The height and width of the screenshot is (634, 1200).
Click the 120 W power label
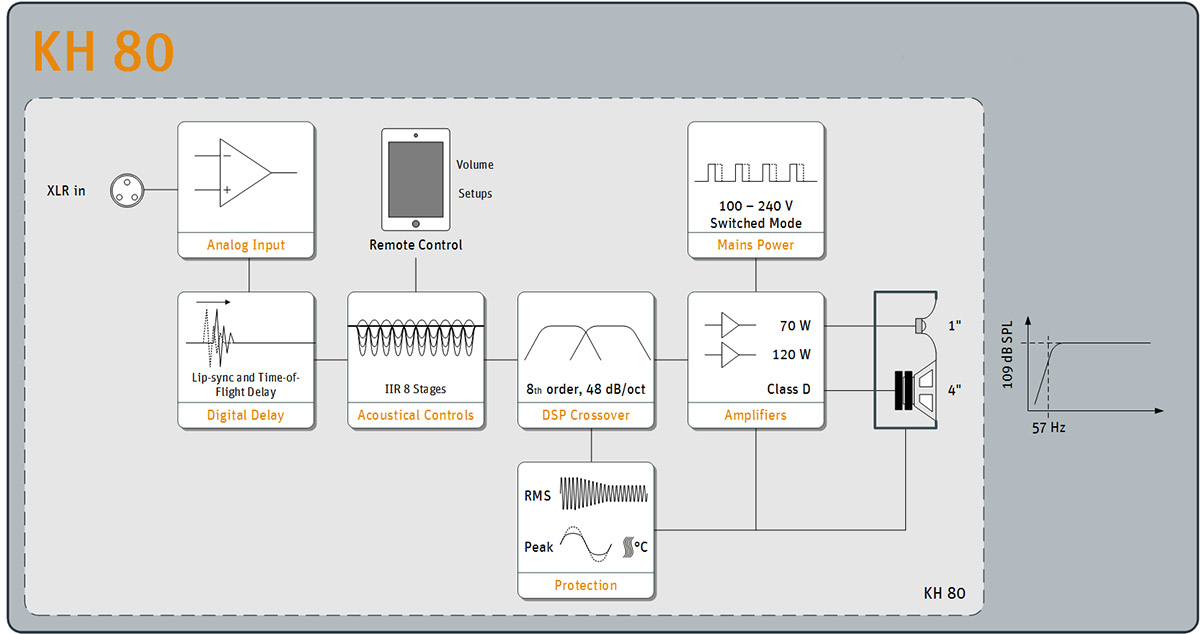coord(791,355)
